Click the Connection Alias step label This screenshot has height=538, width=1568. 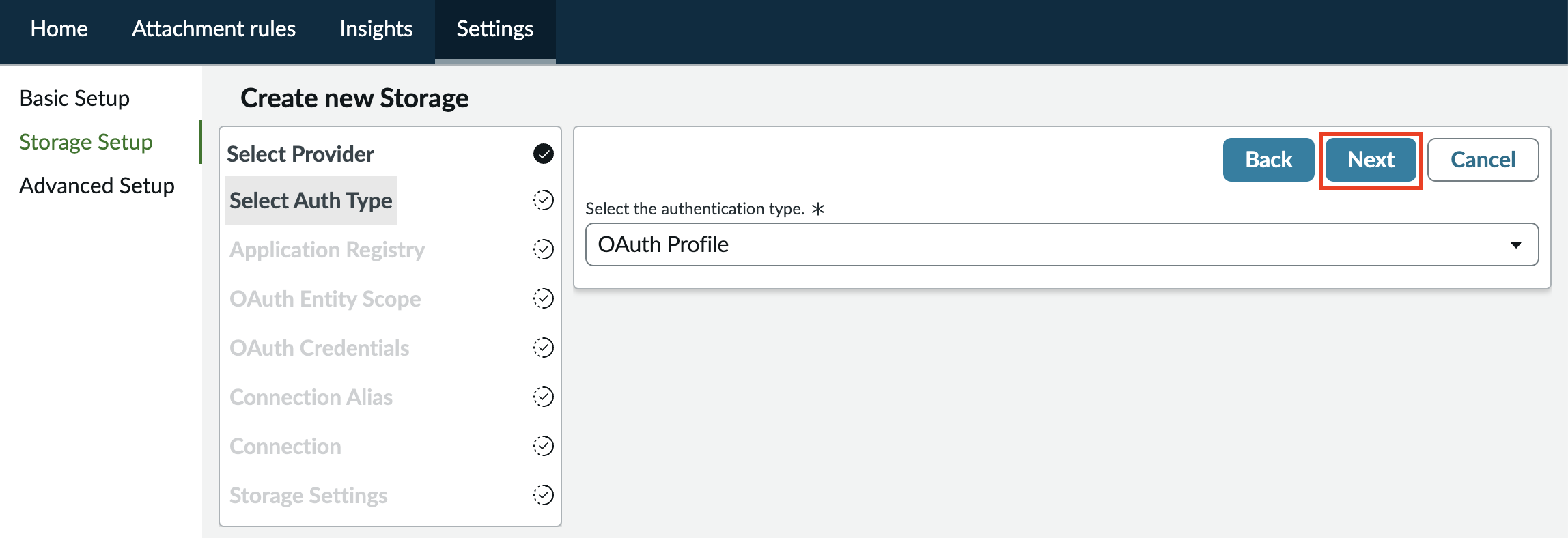[x=311, y=397]
